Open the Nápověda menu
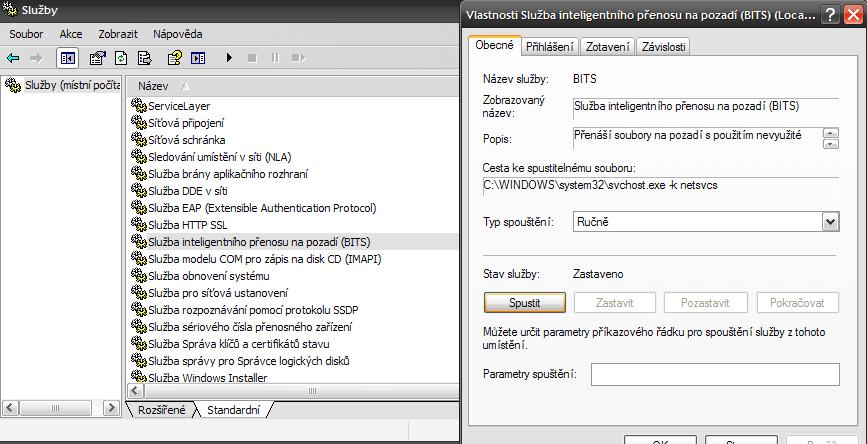The width and height of the screenshot is (867, 444). click(x=177, y=34)
